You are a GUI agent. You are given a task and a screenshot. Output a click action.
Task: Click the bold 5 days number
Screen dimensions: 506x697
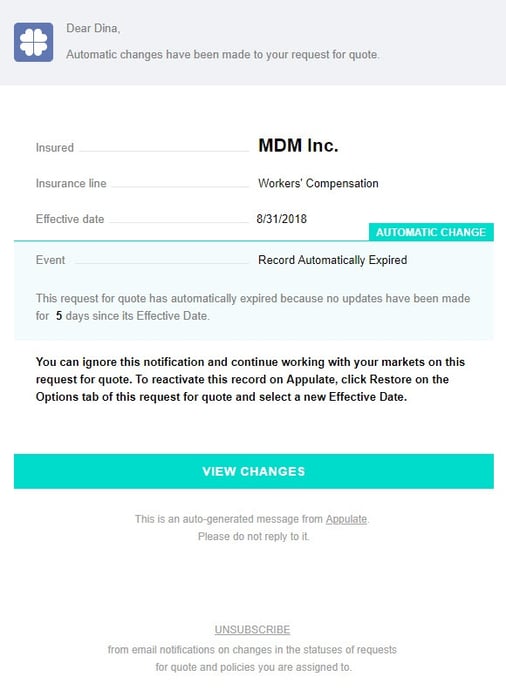[59, 316]
